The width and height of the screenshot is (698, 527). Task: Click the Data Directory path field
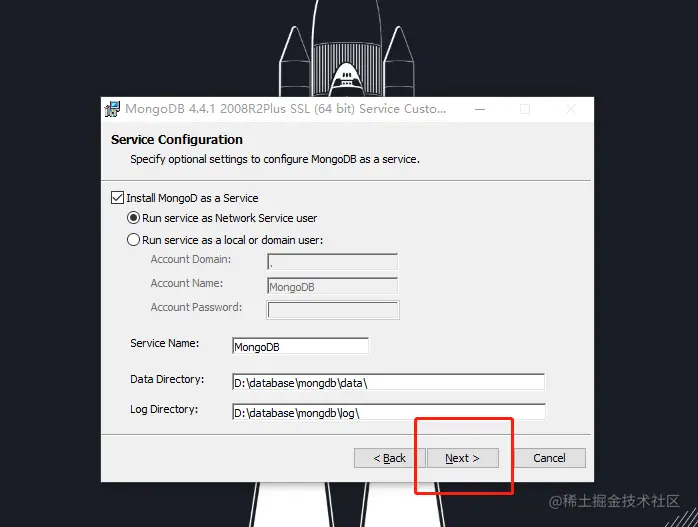click(x=389, y=382)
